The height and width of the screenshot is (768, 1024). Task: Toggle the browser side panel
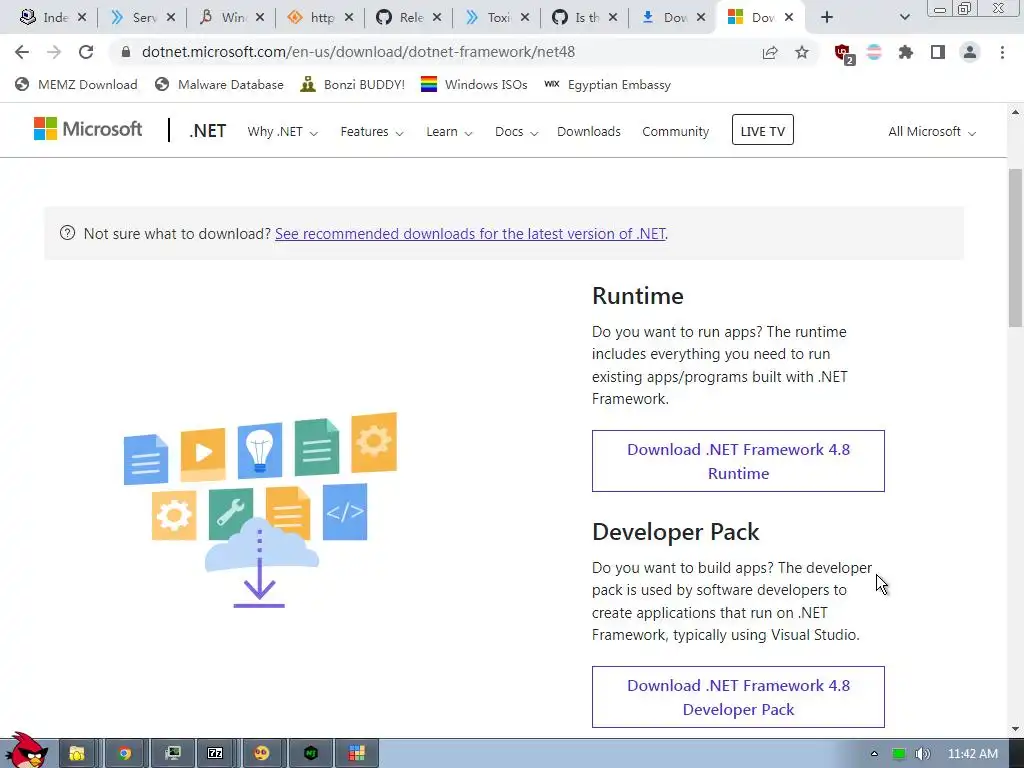pos(938,52)
